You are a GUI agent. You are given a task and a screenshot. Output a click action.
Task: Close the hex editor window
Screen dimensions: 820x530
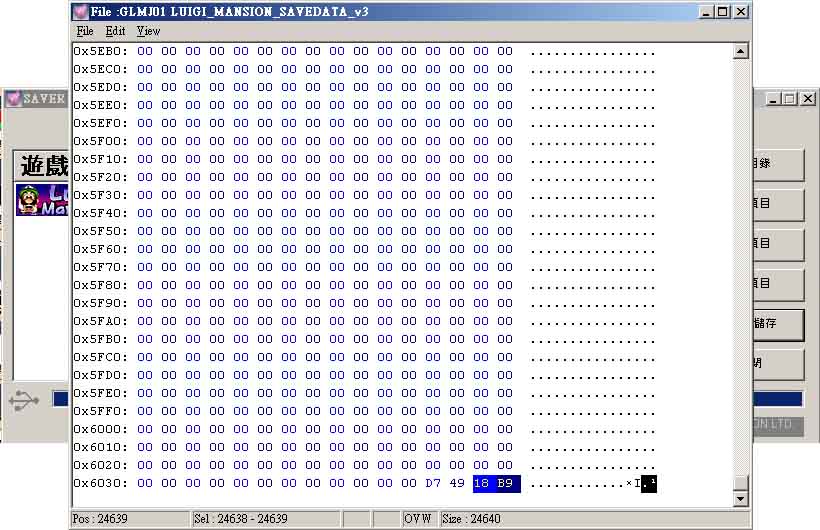pos(741,12)
